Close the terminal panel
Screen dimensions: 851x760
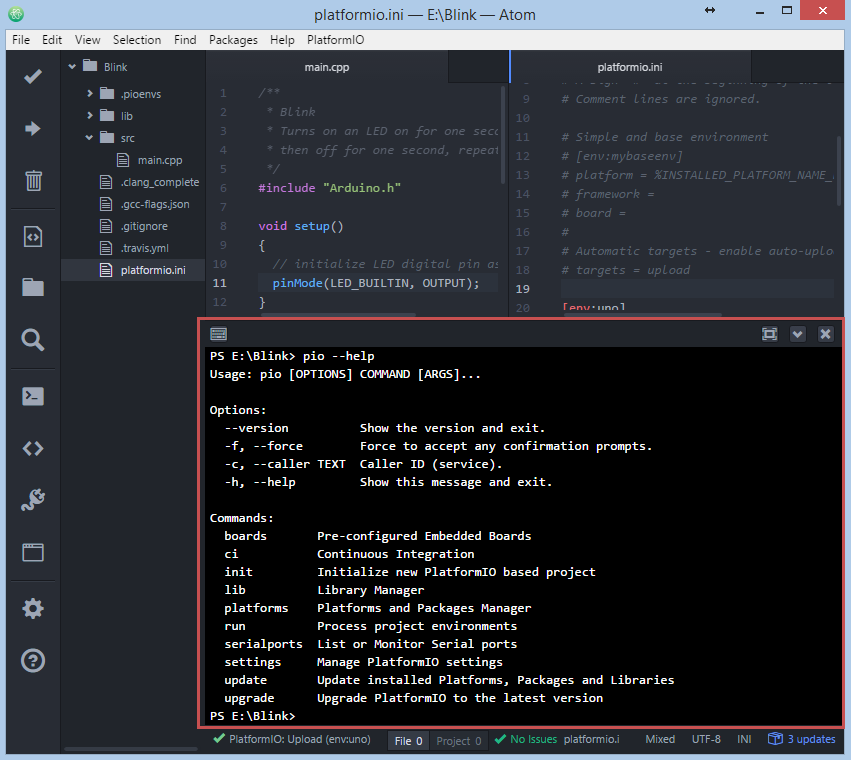pos(825,334)
